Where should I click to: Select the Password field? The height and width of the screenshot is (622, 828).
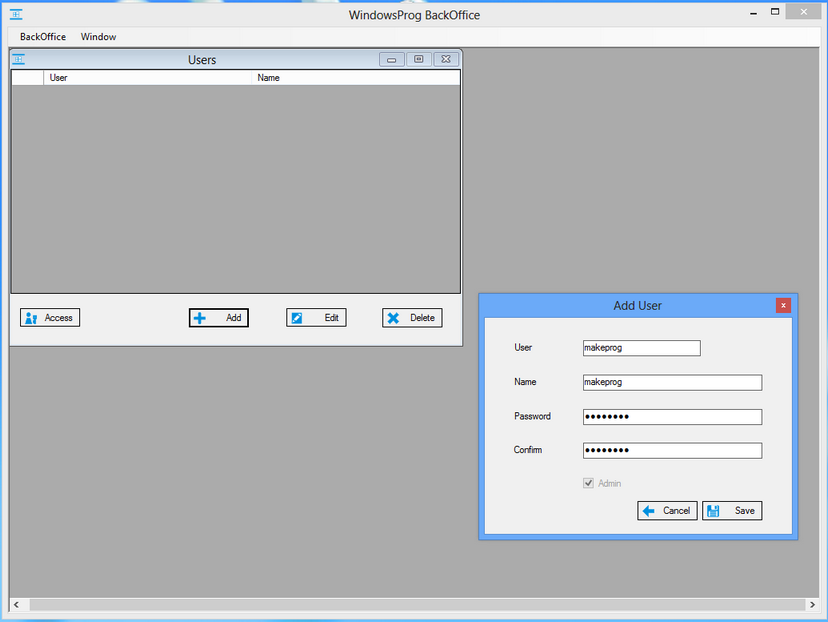click(670, 416)
